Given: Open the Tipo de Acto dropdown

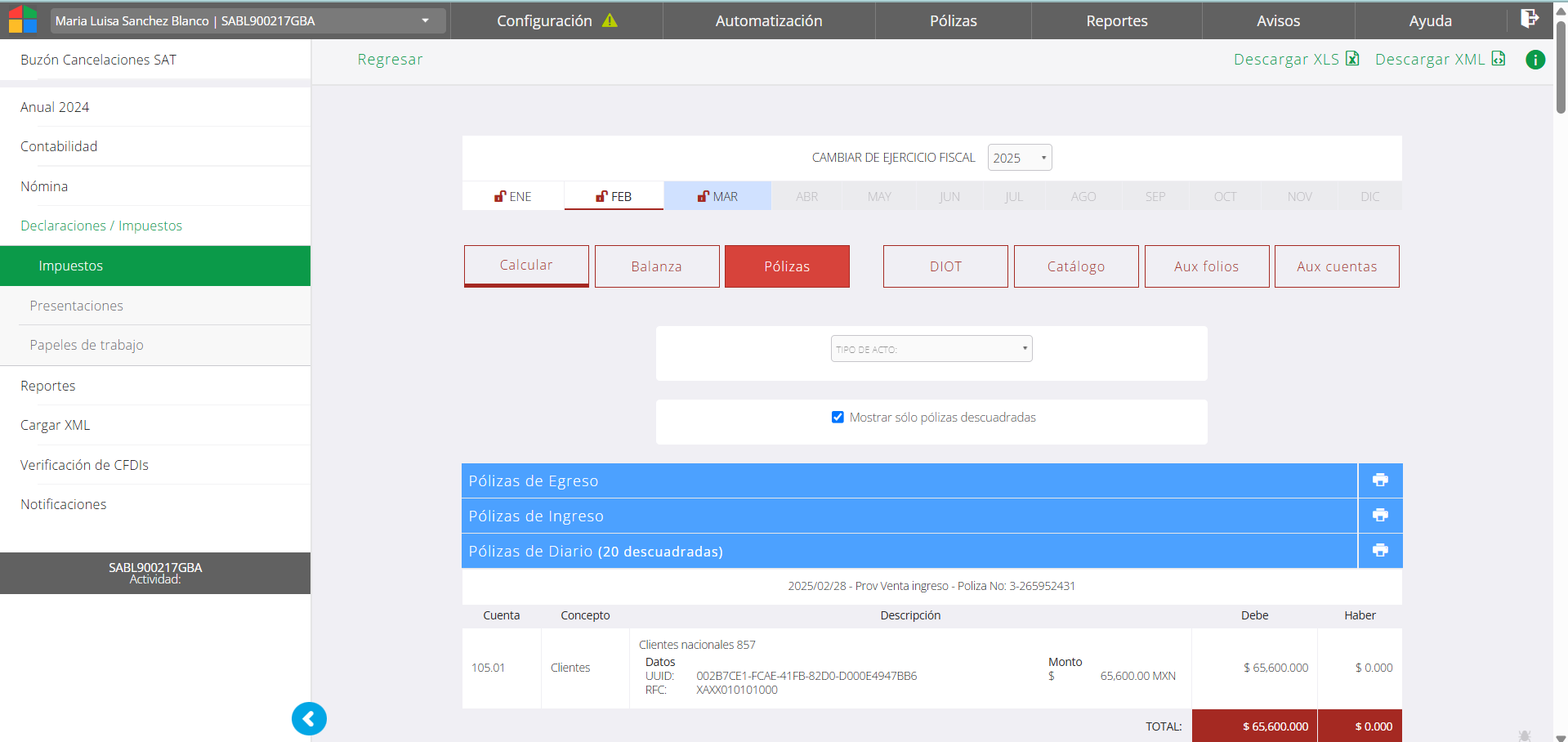Looking at the screenshot, I should [931, 349].
